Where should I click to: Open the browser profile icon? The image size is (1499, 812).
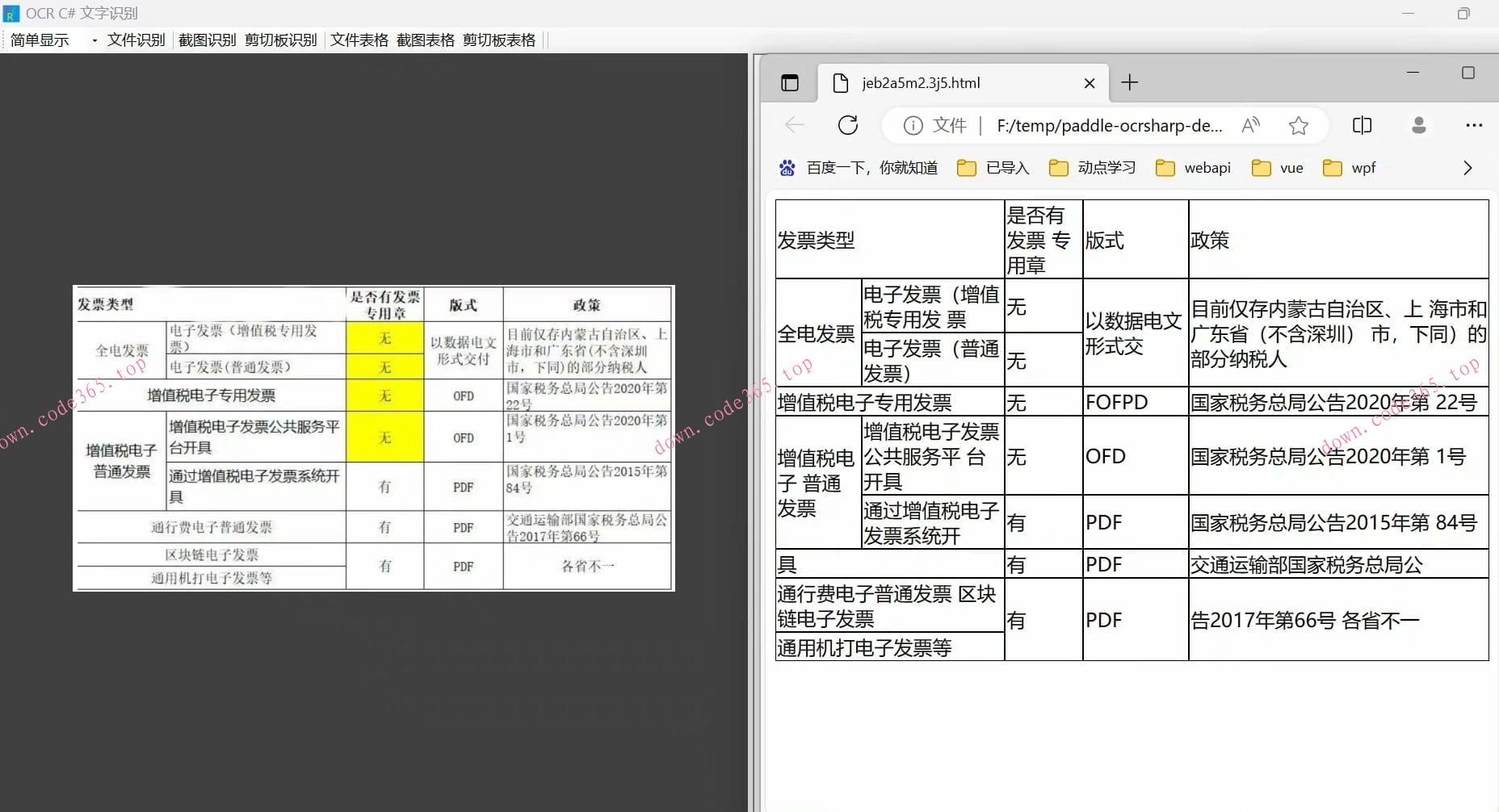point(1418,125)
